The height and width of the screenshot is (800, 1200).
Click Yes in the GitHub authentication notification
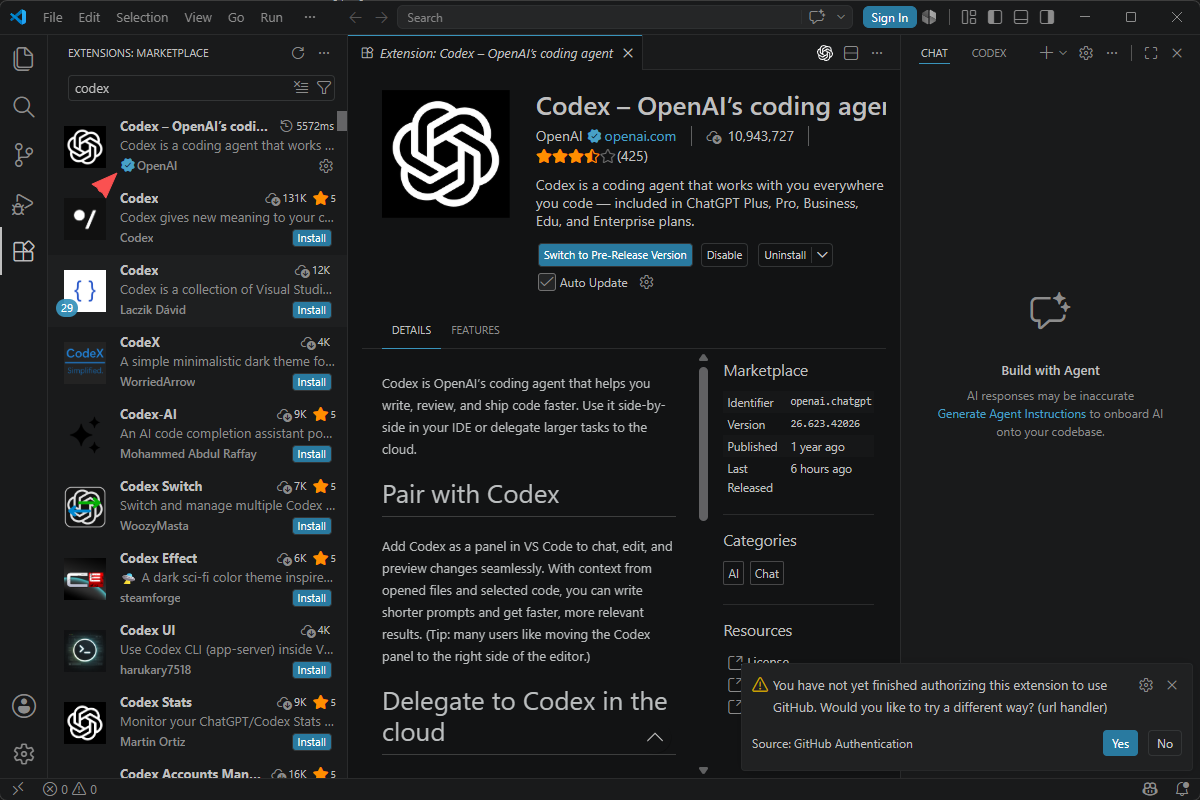pyautogui.click(x=1120, y=743)
